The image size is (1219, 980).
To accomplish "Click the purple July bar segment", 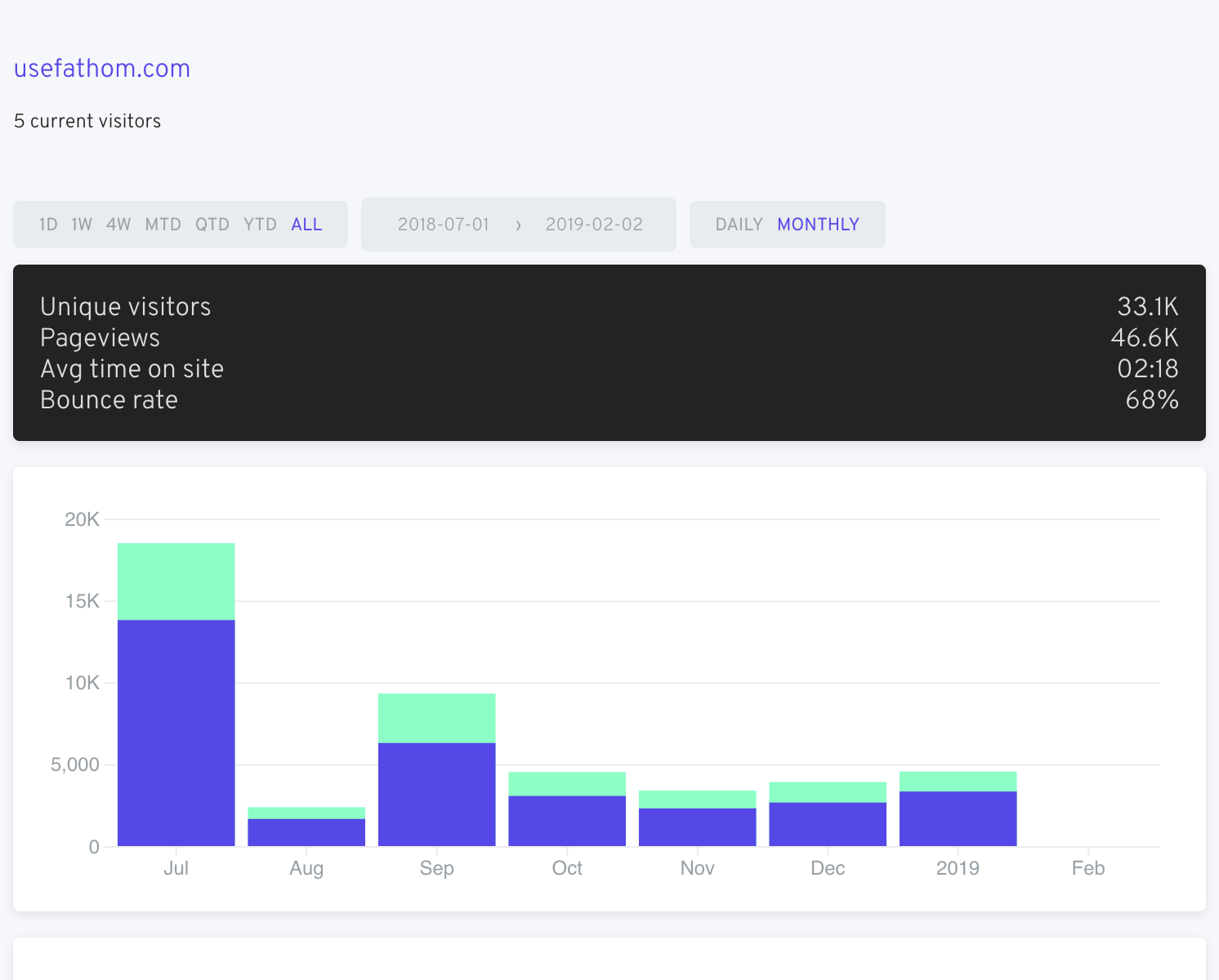I will [176, 733].
